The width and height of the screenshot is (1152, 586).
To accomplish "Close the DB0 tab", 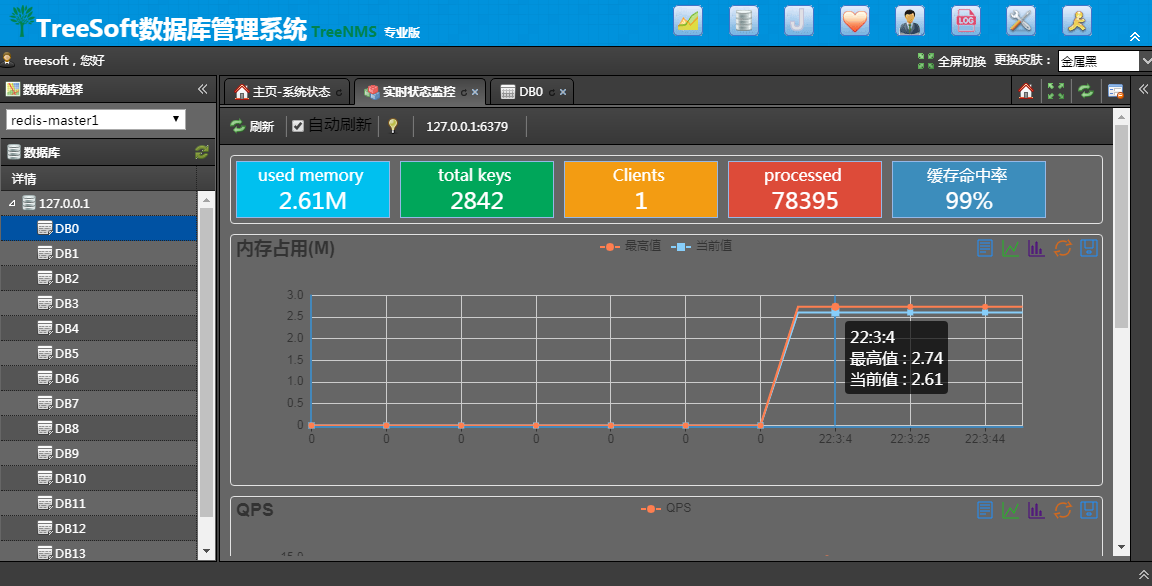I will [x=563, y=93].
